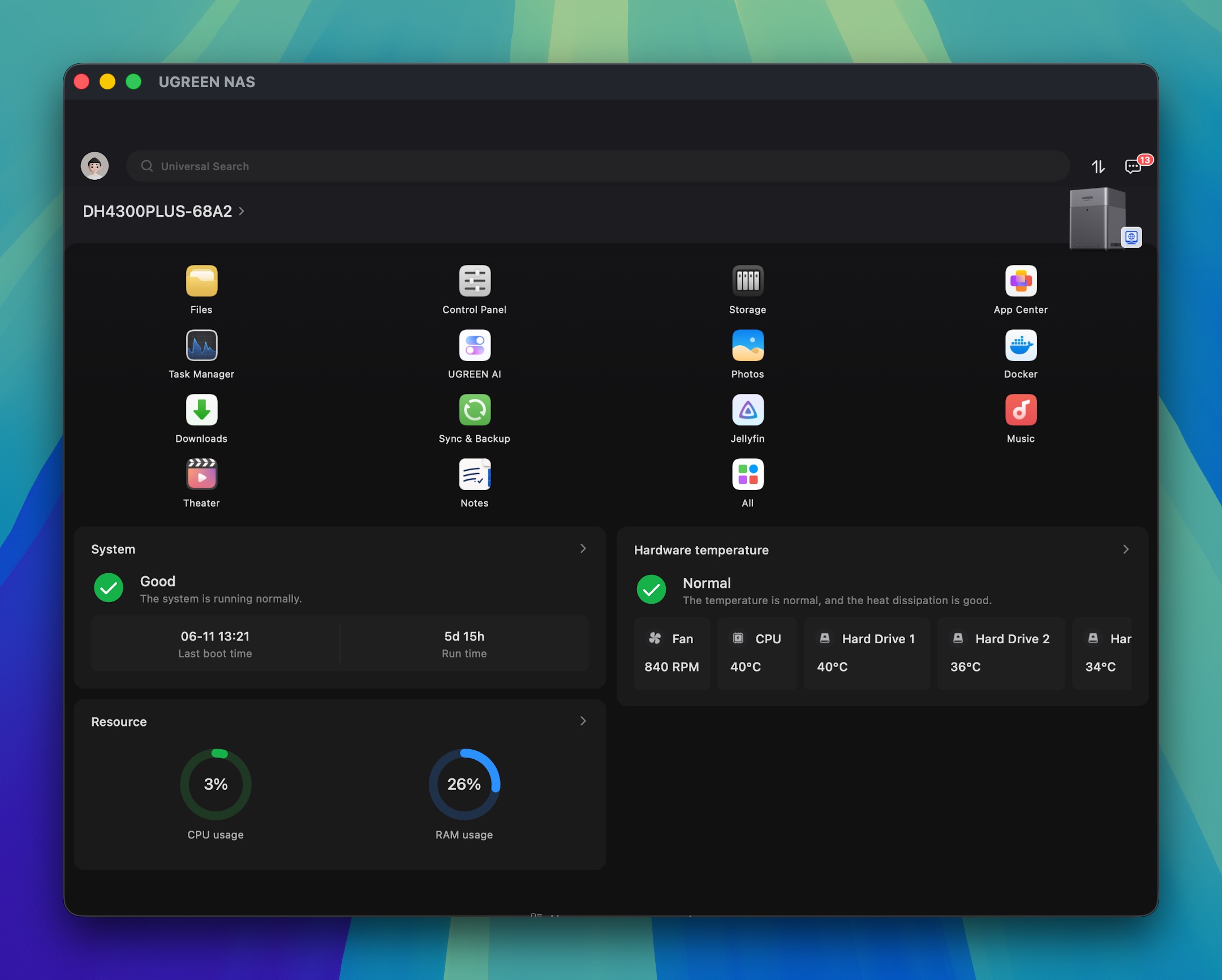The image size is (1222, 980).
Task: Expand the System panel chevron
Action: coord(583,549)
